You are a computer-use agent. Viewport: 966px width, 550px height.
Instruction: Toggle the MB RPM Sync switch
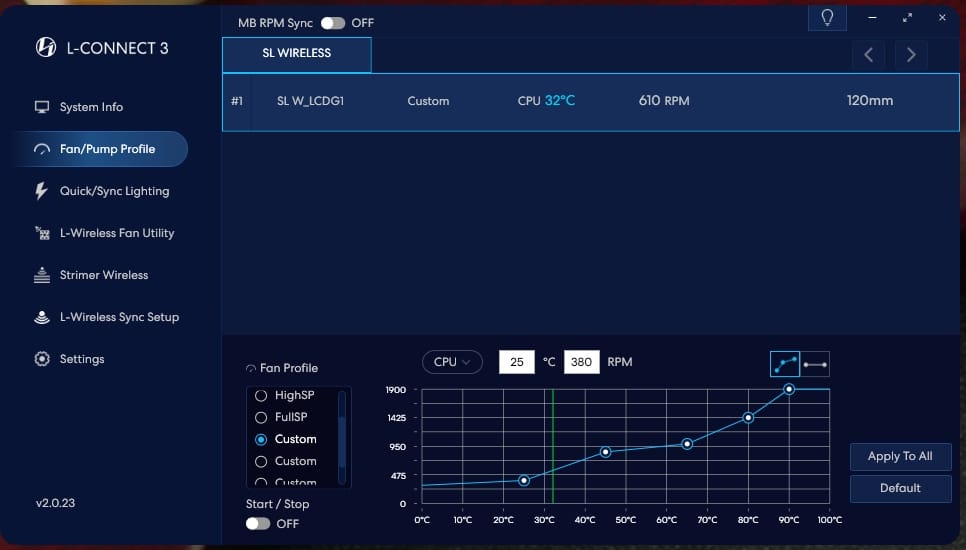pyautogui.click(x=332, y=22)
